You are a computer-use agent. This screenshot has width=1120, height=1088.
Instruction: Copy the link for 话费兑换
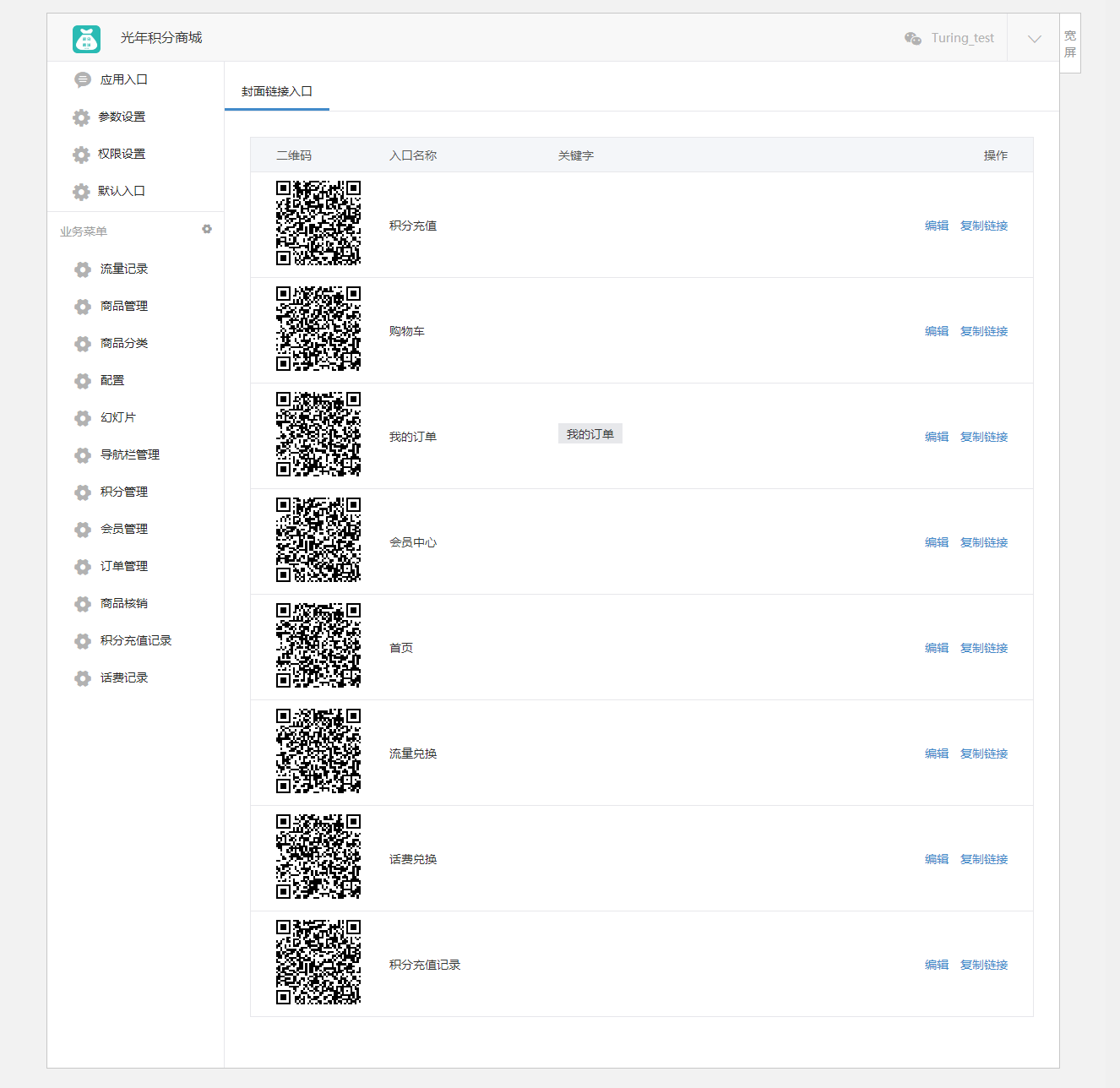(x=984, y=859)
